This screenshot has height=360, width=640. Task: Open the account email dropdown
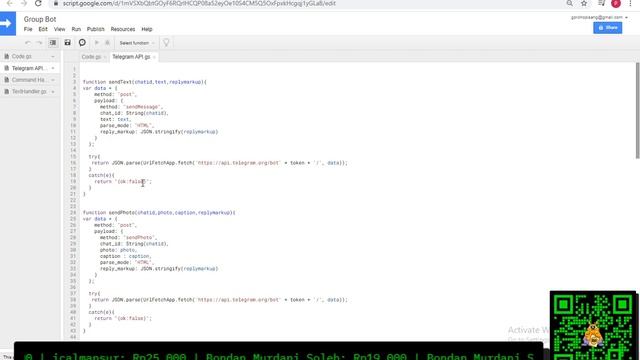coord(599,18)
